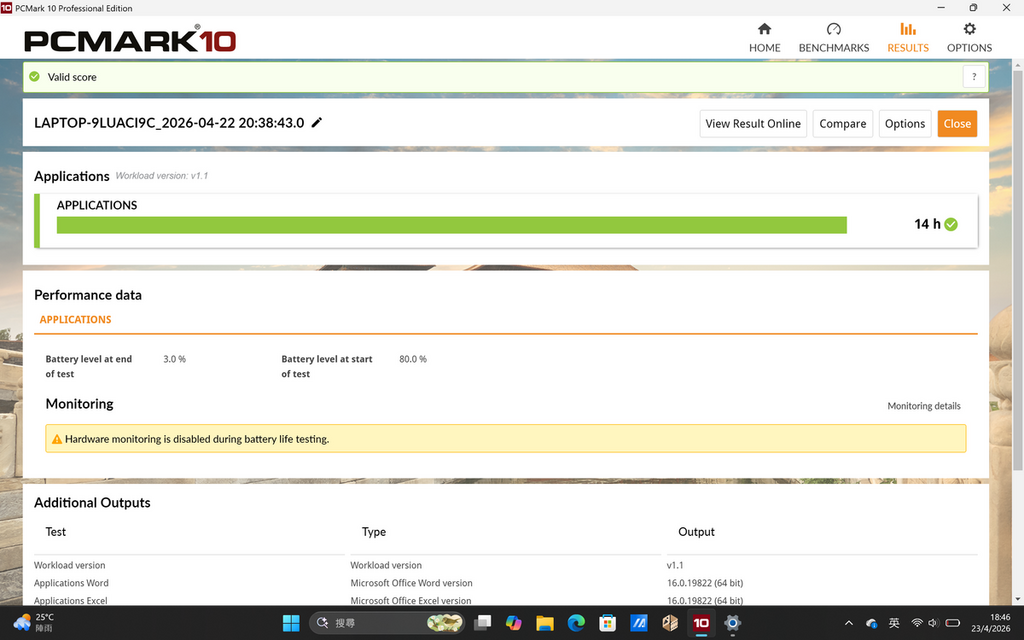This screenshot has width=1024, height=640.
Task: Open Wi-Fi network tray icon
Action: pos(917,623)
